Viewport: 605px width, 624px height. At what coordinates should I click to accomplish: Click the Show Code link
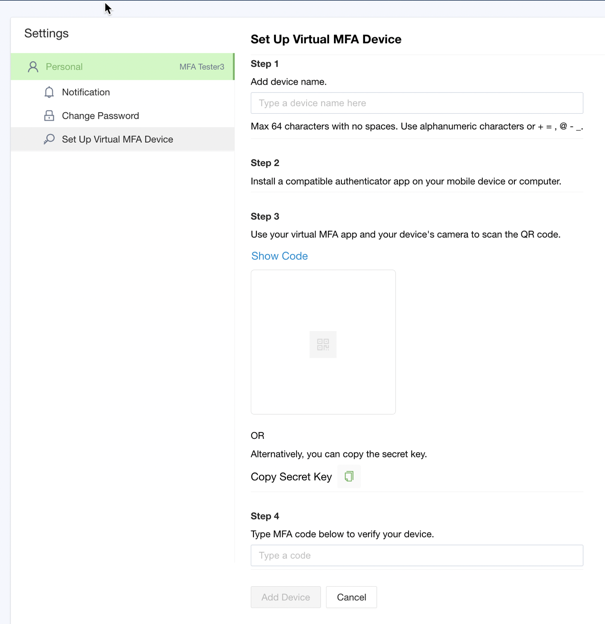[279, 256]
